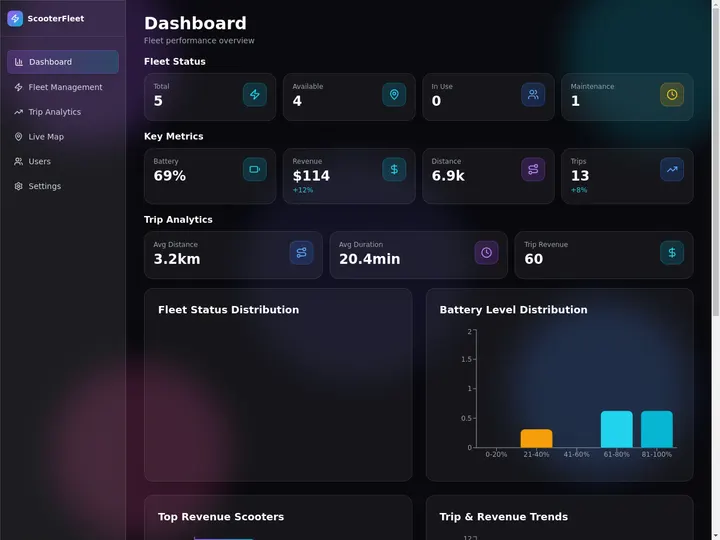The image size is (720, 540).
Task: Click the clock icon in Maintenance card
Action: click(x=672, y=95)
